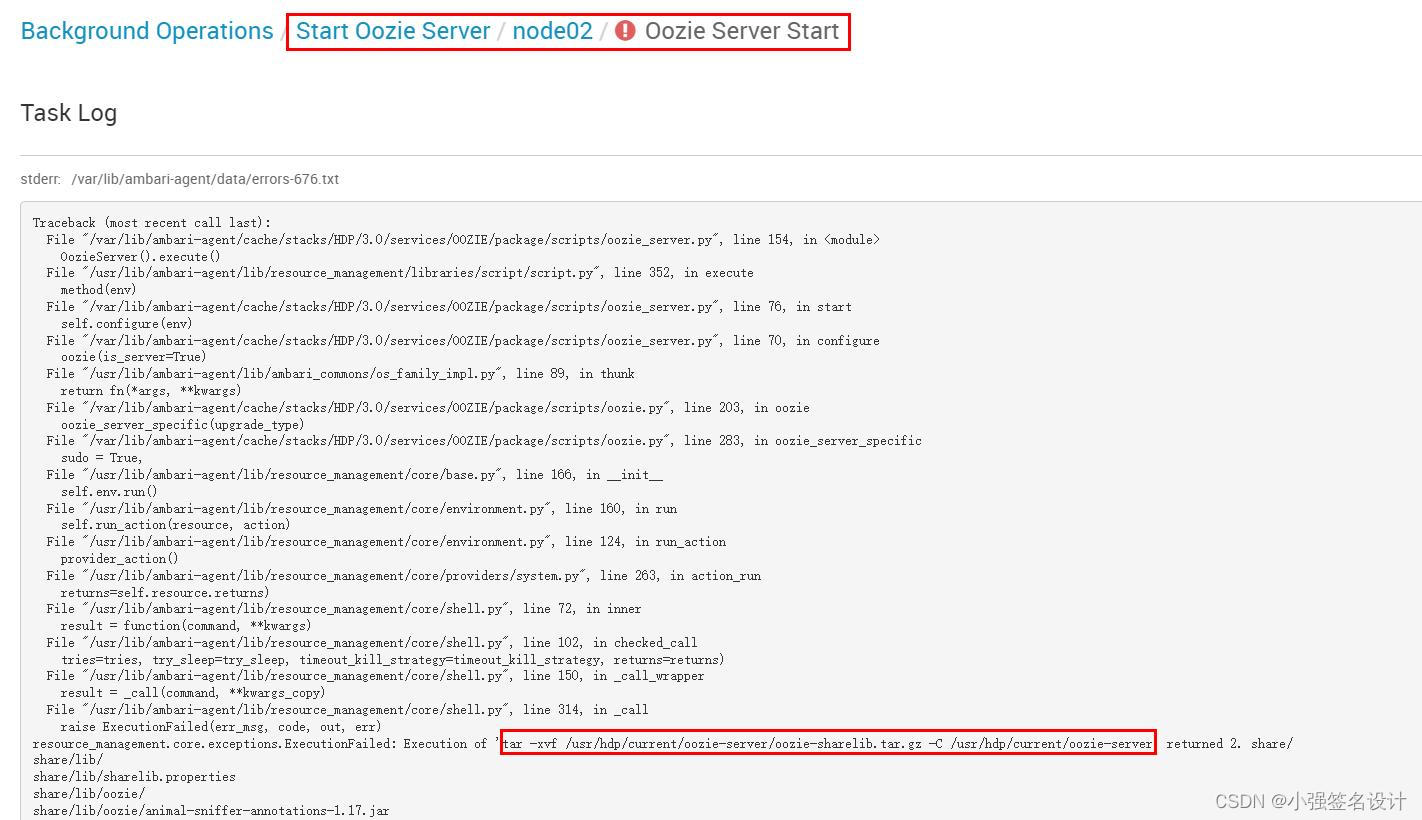Select the 'share/lib/sharelib.properties' line

(x=134, y=777)
